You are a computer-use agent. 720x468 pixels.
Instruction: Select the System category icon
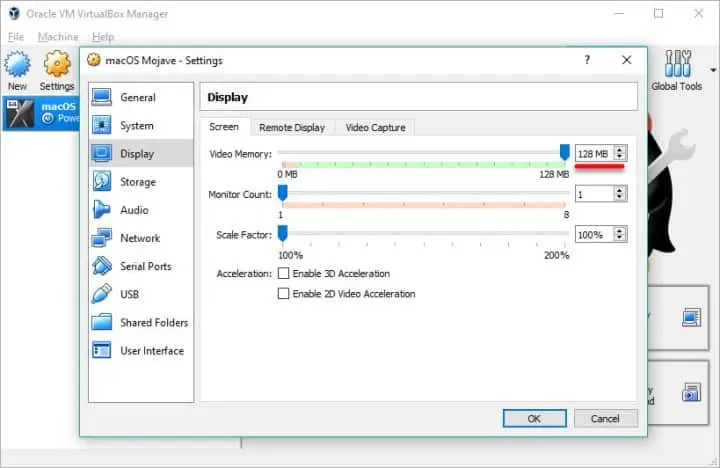tap(101, 125)
